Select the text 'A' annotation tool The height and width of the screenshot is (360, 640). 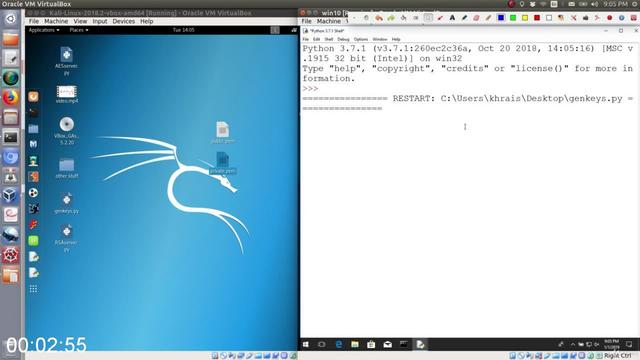pos(452,18)
